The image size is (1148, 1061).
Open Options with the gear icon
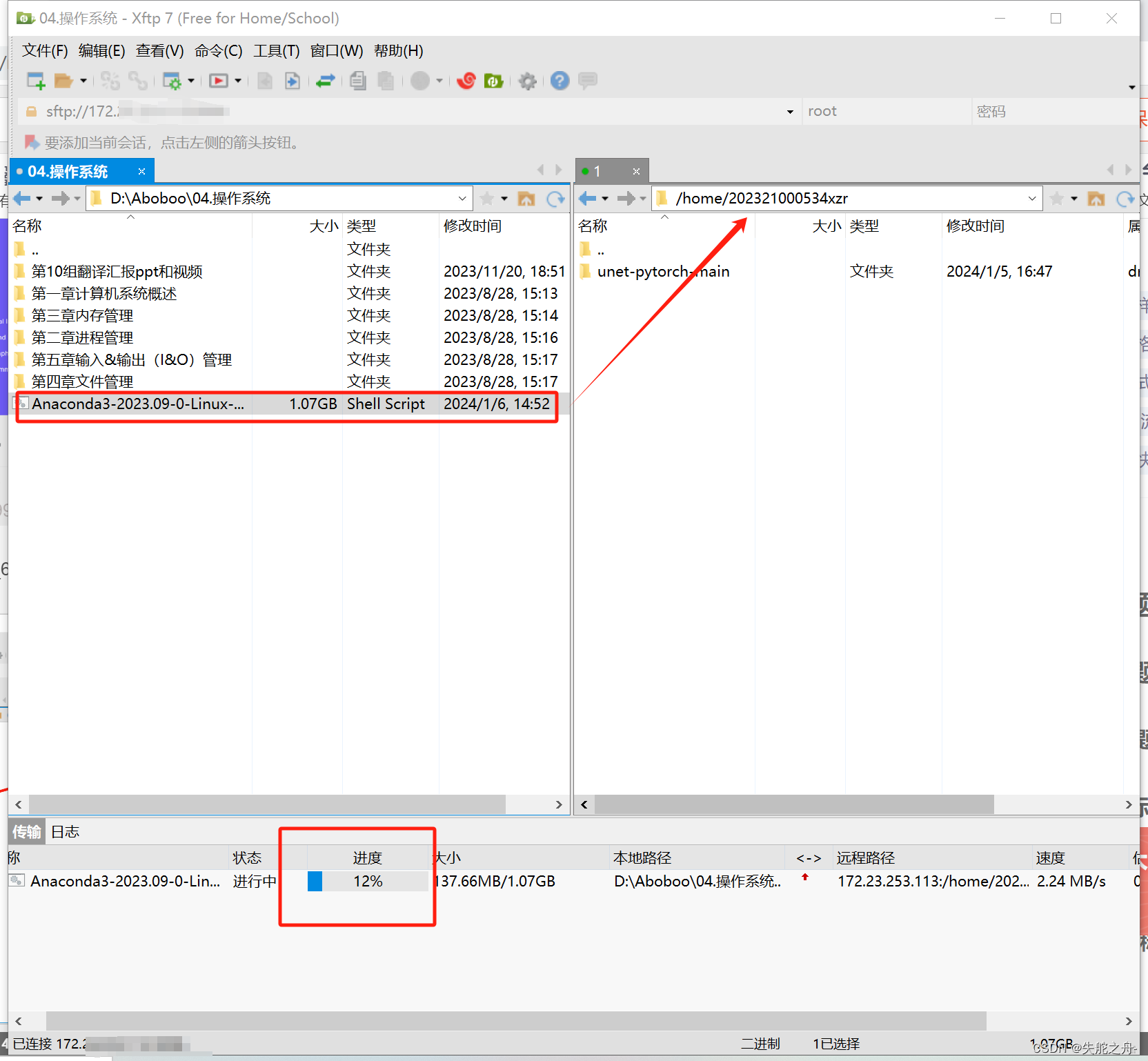pos(528,81)
